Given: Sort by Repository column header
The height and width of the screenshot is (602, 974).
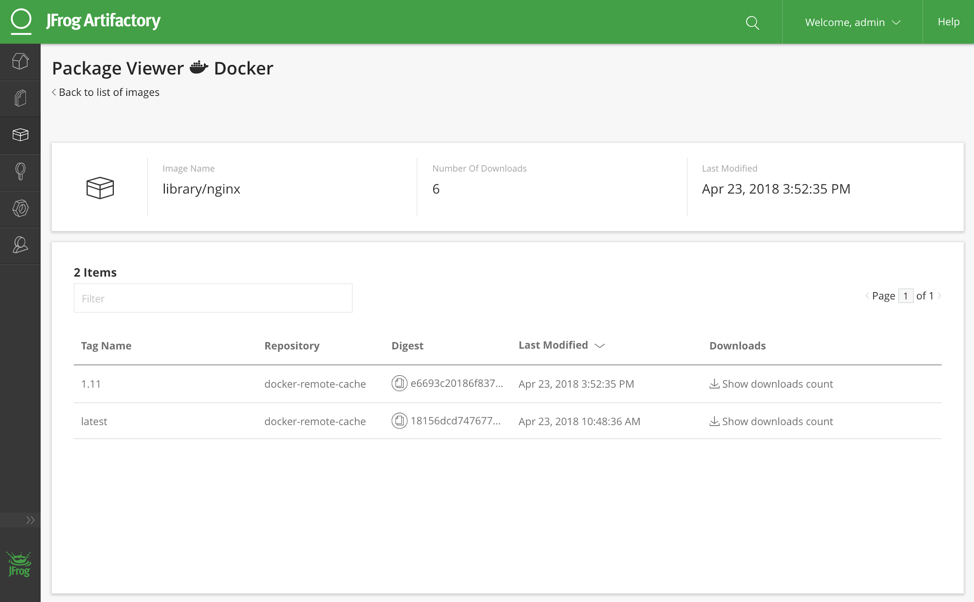Looking at the screenshot, I should pyautogui.click(x=292, y=345).
